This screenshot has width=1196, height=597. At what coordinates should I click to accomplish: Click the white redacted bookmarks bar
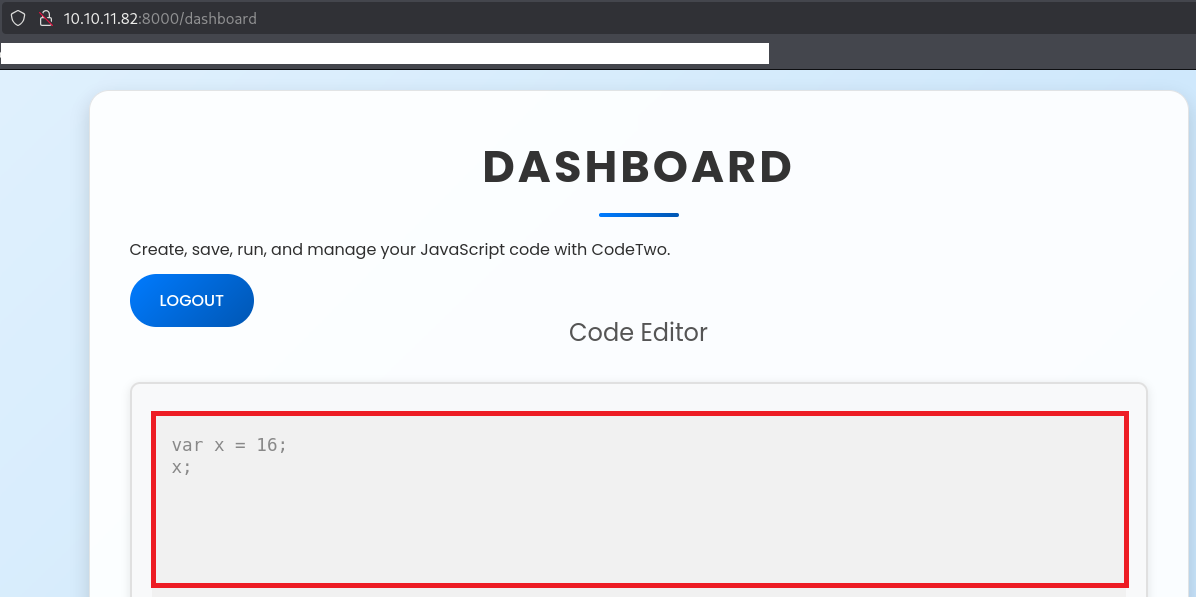(x=384, y=53)
